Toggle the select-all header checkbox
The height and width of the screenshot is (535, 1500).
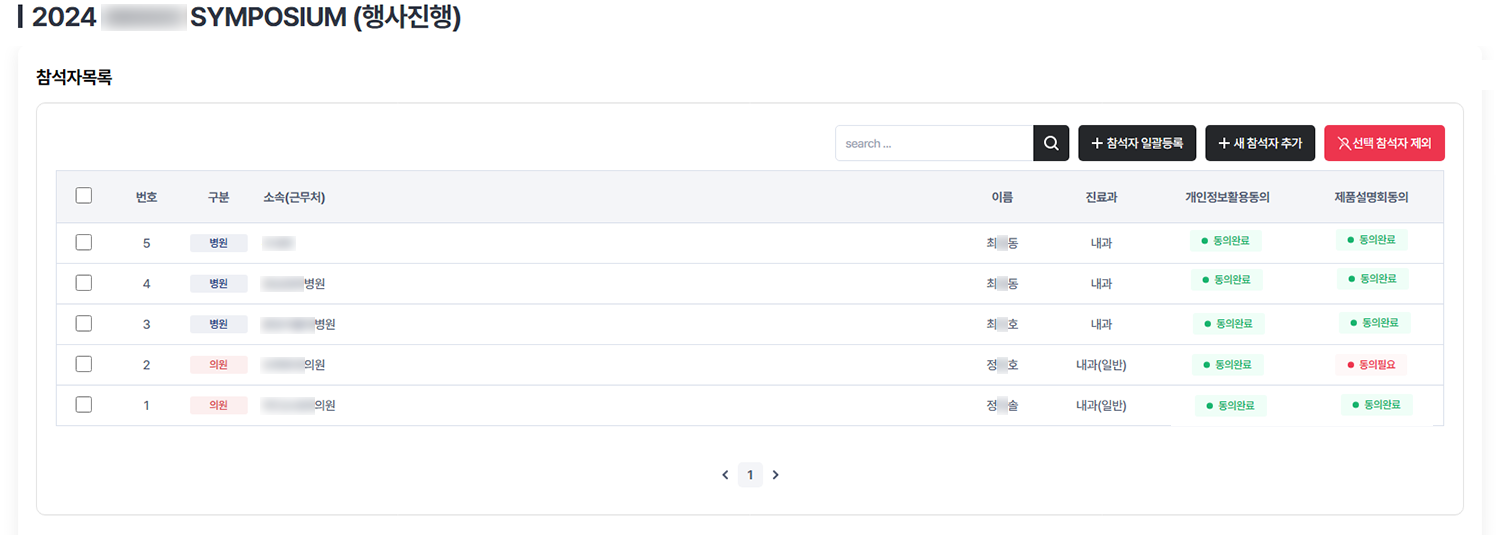click(84, 196)
